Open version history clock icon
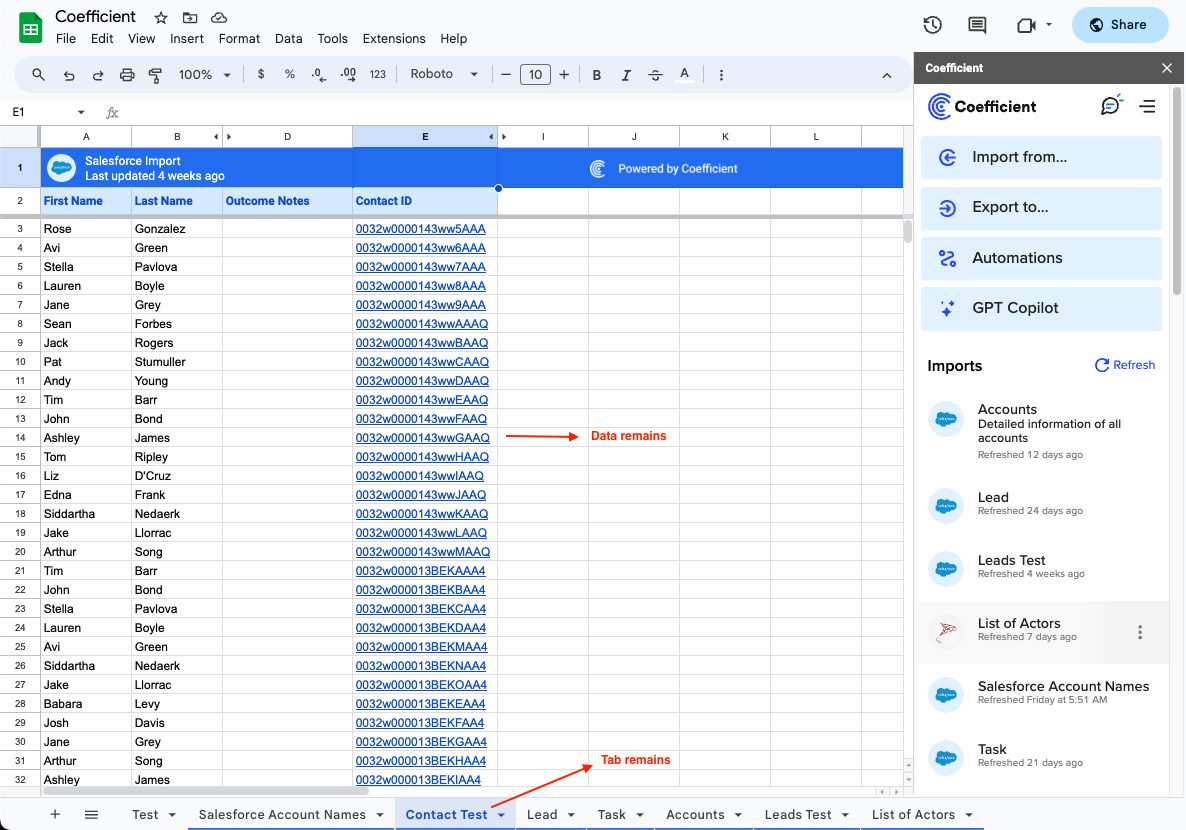The image size is (1186, 830). point(932,25)
